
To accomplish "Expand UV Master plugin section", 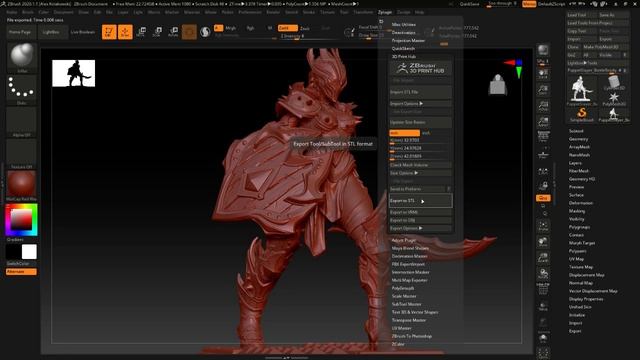I will [401, 328].
